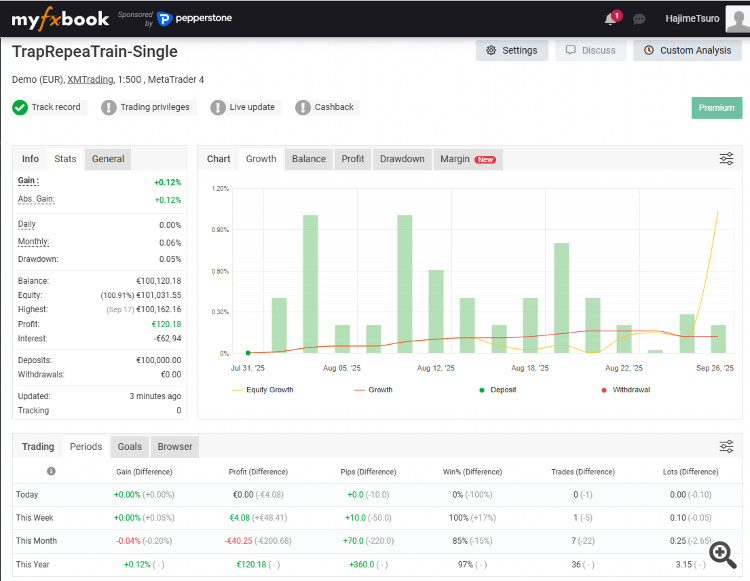Click the Live update warning icon
The width and height of the screenshot is (750, 581).
click(218, 108)
